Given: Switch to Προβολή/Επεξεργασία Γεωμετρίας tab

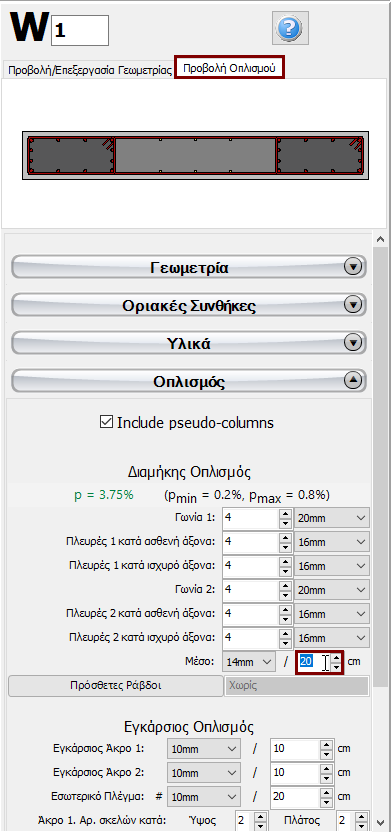Looking at the screenshot, I should (x=90, y=70).
